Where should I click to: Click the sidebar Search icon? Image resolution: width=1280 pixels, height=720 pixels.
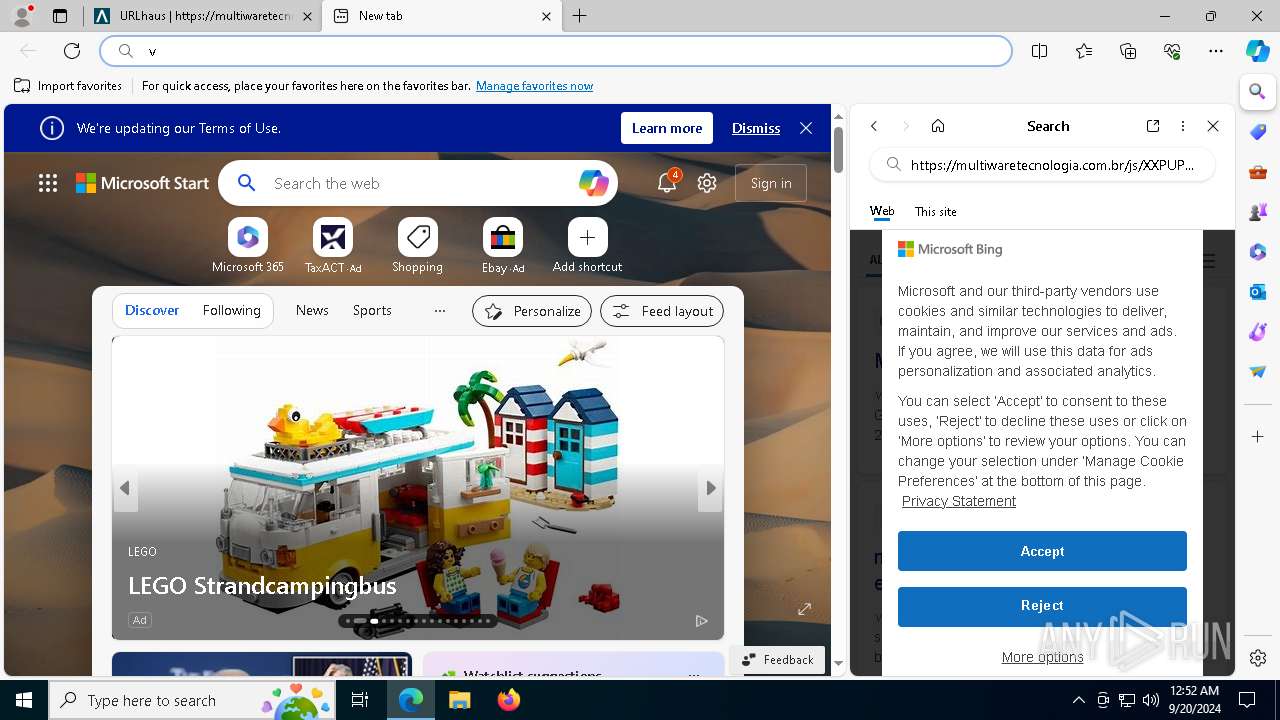(x=1258, y=92)
